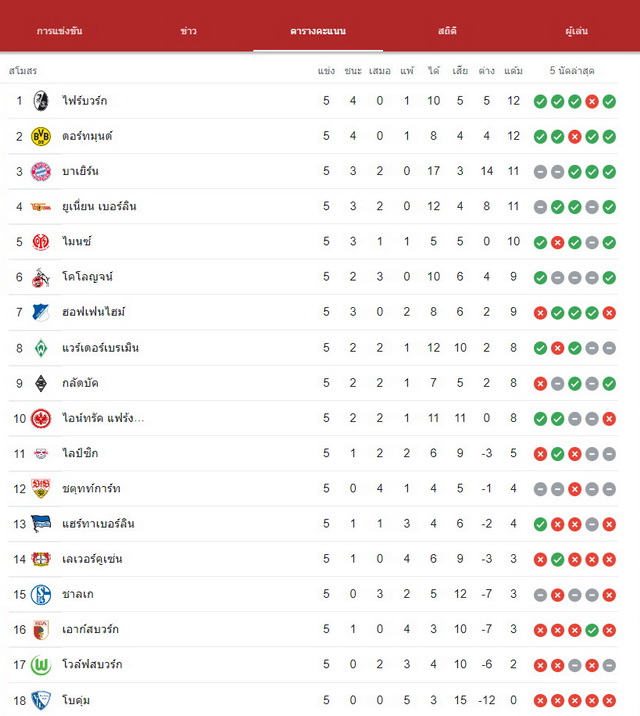Open the Wolfsburg green W logo
This screenshot has width=640, height=716.
click(41, 665)
